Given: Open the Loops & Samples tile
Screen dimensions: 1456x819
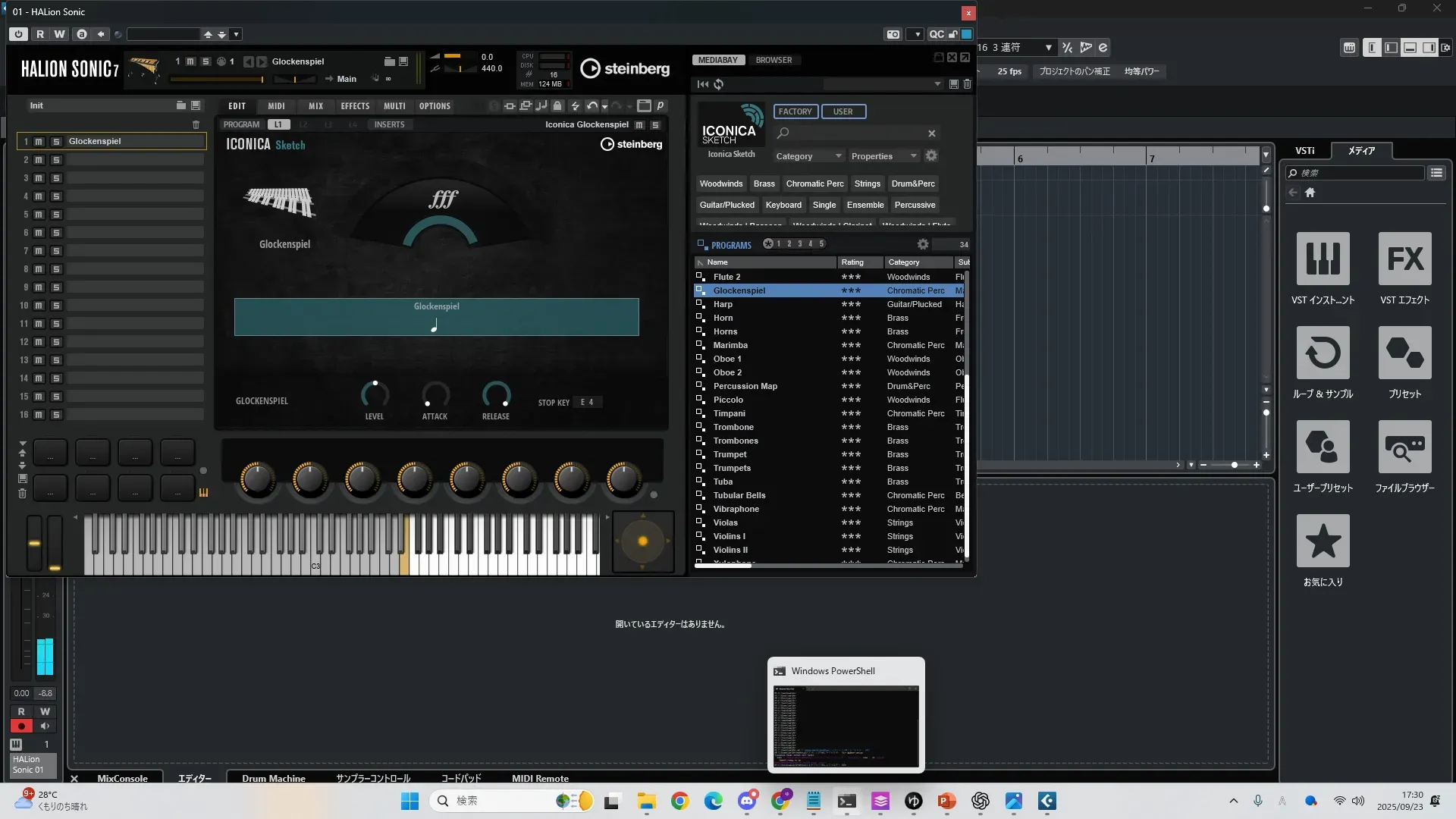Looking at the screenshot, I should pos(1323,353).
